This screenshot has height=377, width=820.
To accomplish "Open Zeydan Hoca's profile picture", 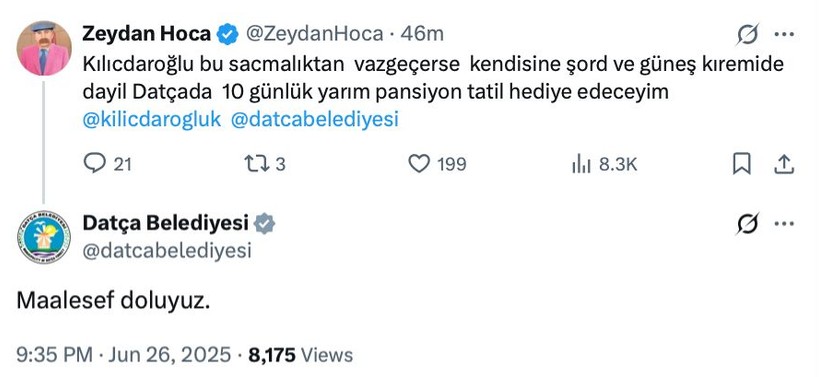I will (x=44, y=48).
